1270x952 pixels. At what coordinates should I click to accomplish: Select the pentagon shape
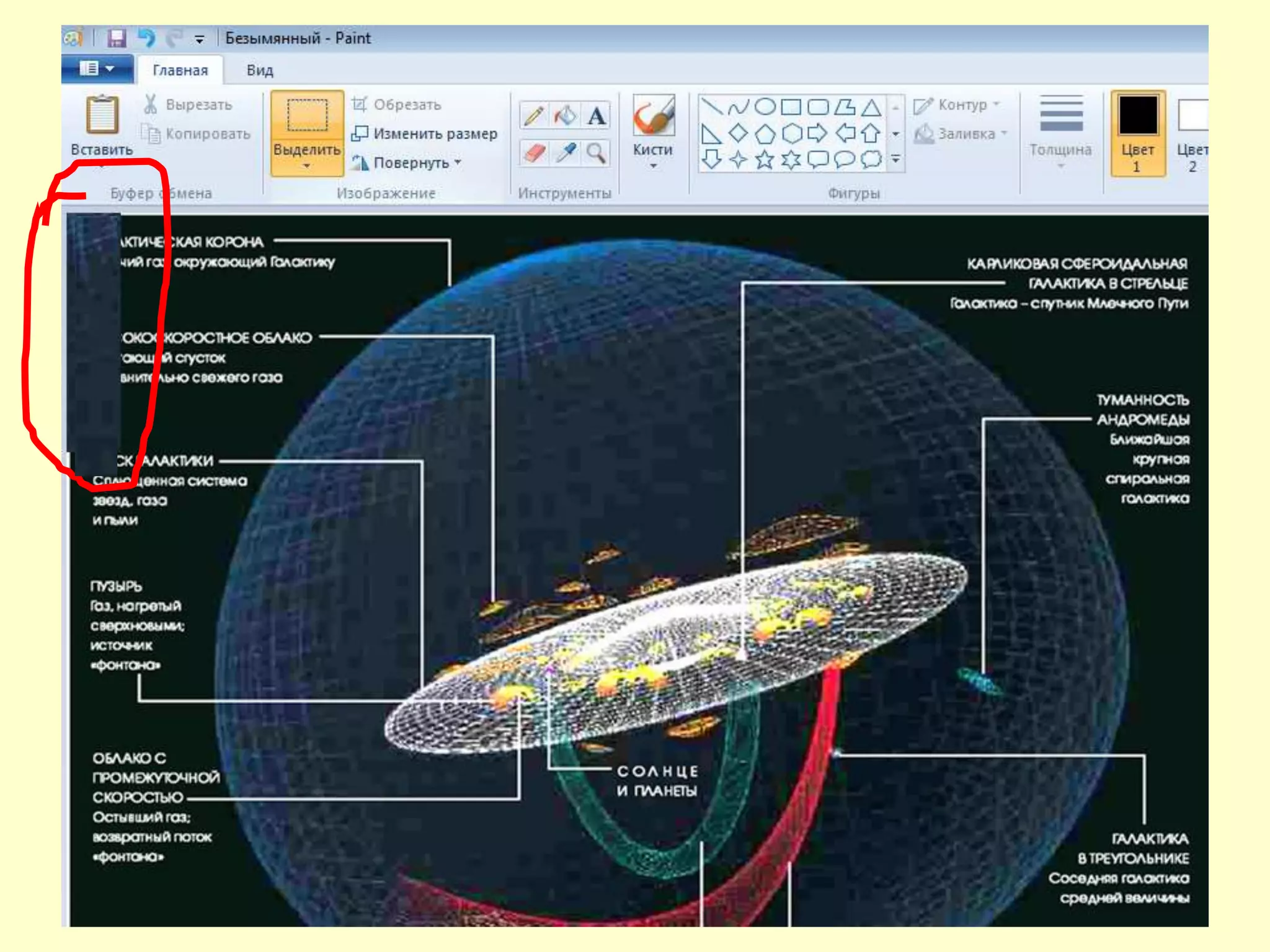tap(765, 133)
